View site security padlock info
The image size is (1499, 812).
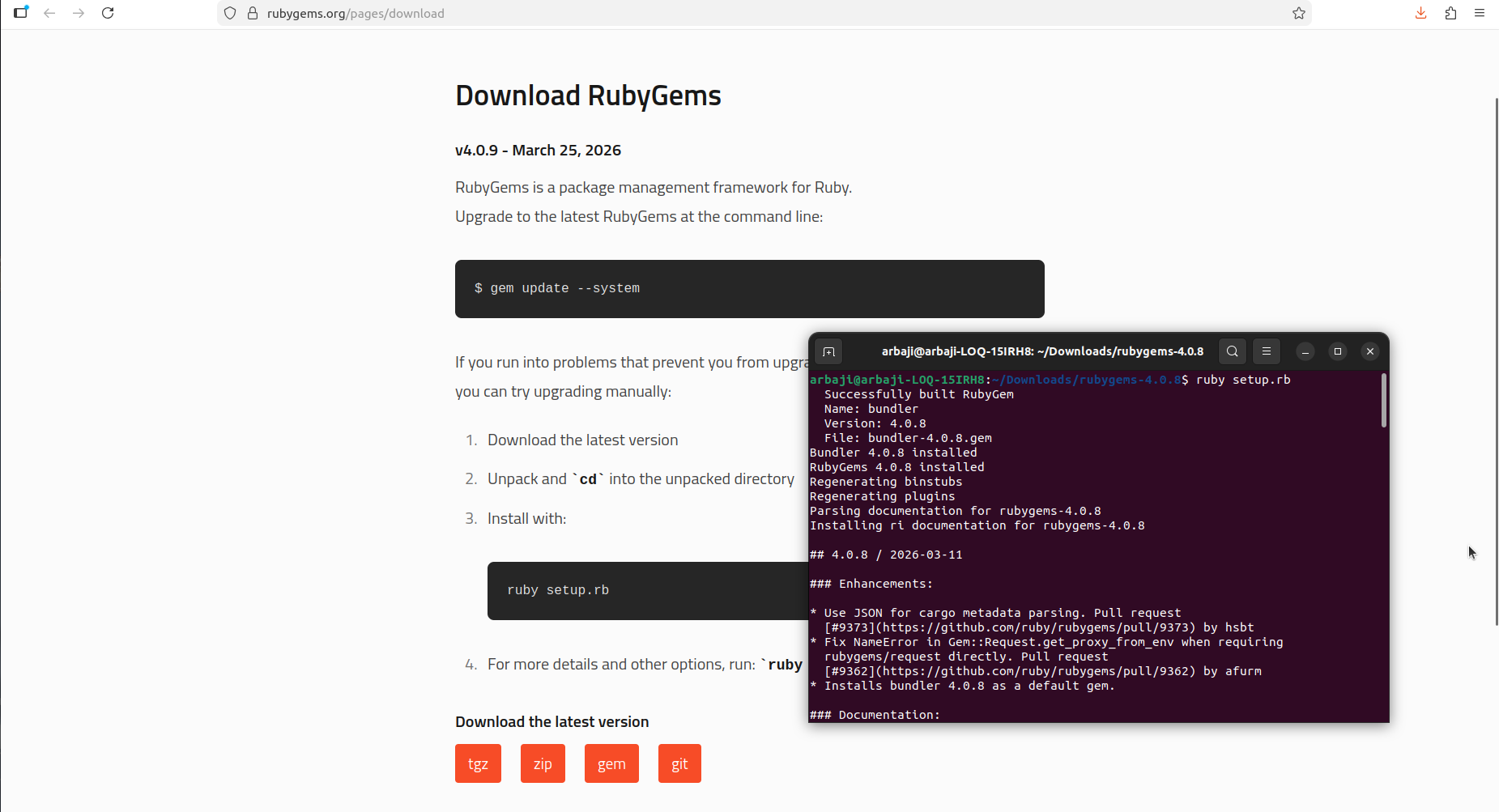pyautogui.click(x=253, y=13)
